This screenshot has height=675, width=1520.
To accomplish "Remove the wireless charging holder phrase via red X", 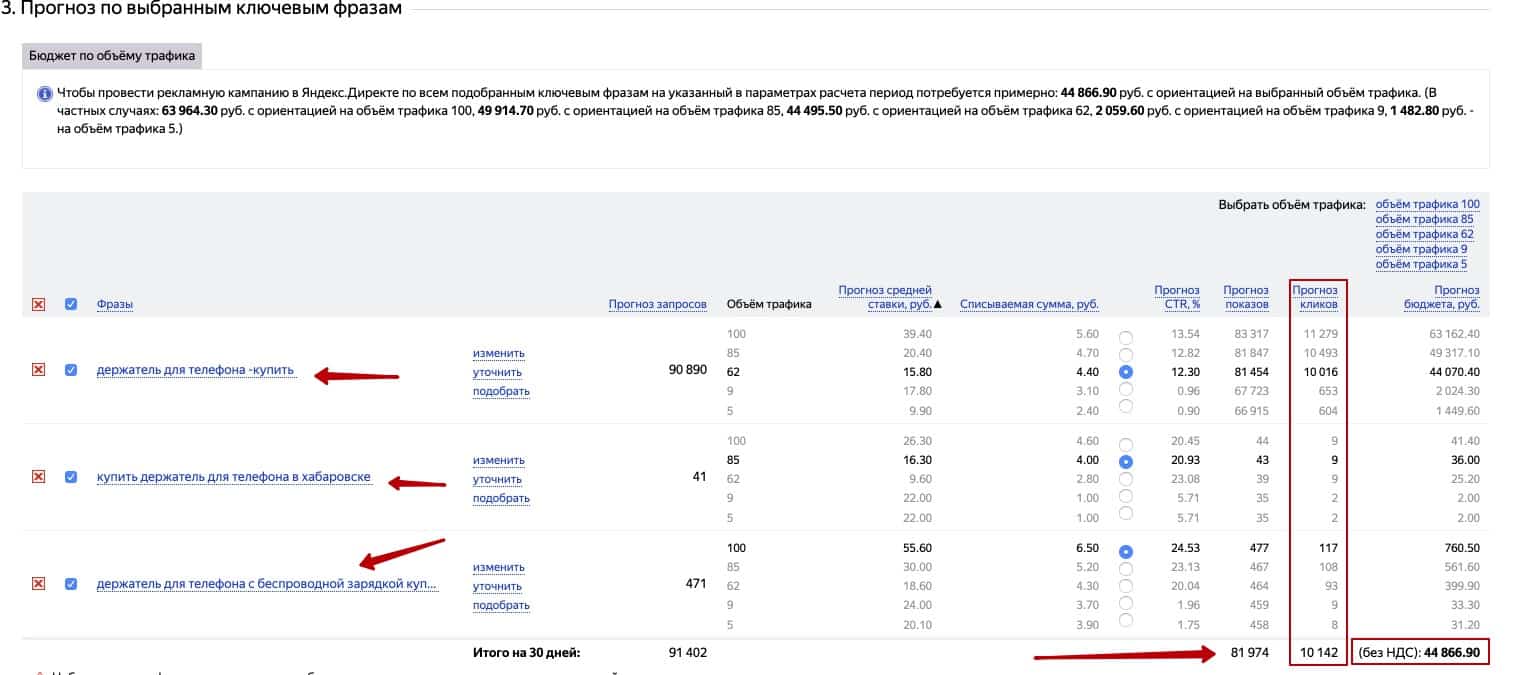I will pyautogui.click(x=39, y=584).
